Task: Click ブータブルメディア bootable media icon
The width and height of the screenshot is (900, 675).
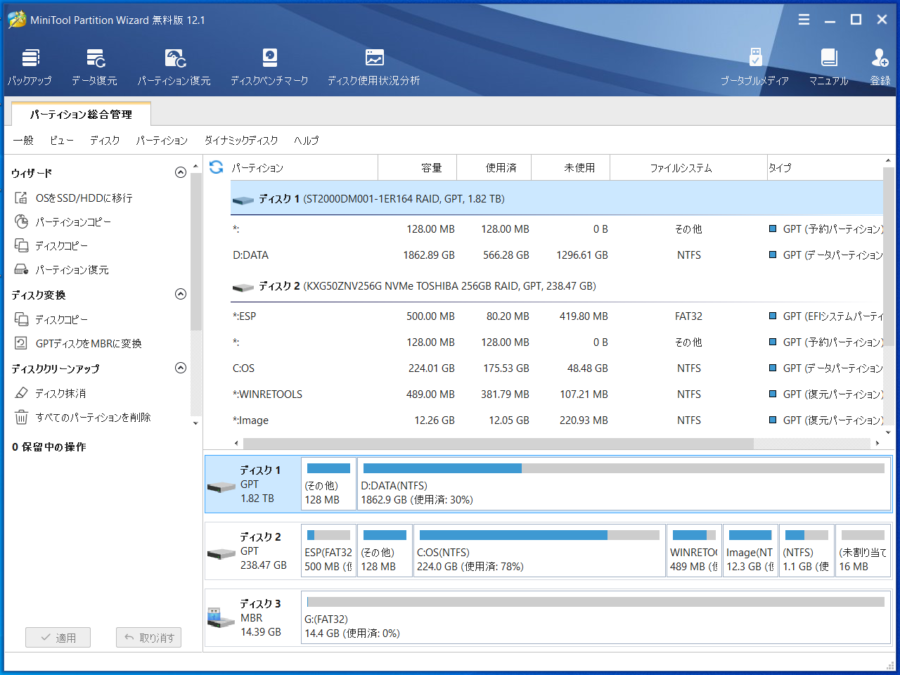Action: 755,66
